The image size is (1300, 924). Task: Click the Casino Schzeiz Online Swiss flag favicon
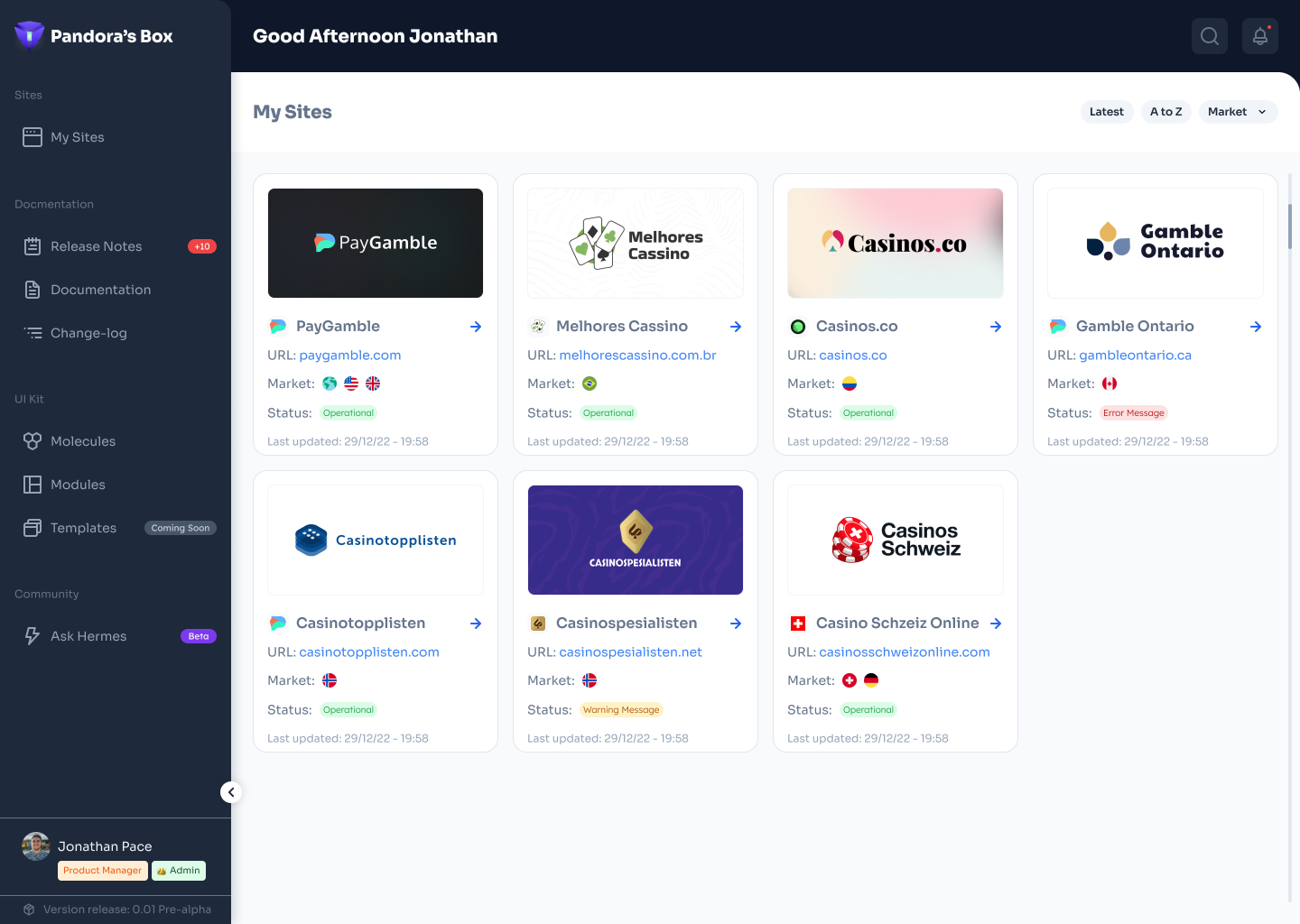tap(798, 624)
